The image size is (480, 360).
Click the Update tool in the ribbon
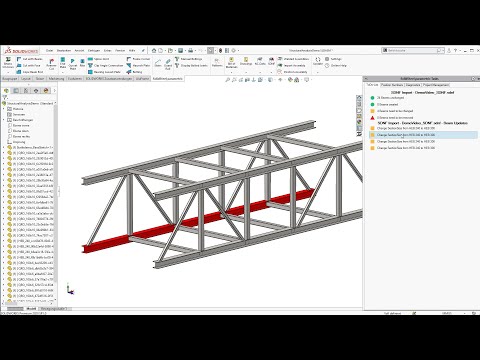[318, 61]
